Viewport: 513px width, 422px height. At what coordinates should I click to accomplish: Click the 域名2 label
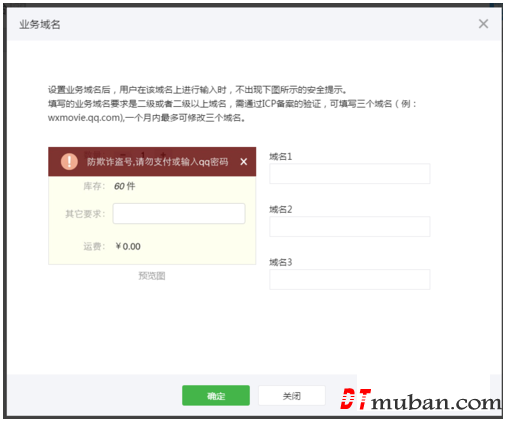pyautogui.click(x=281, y=209)
